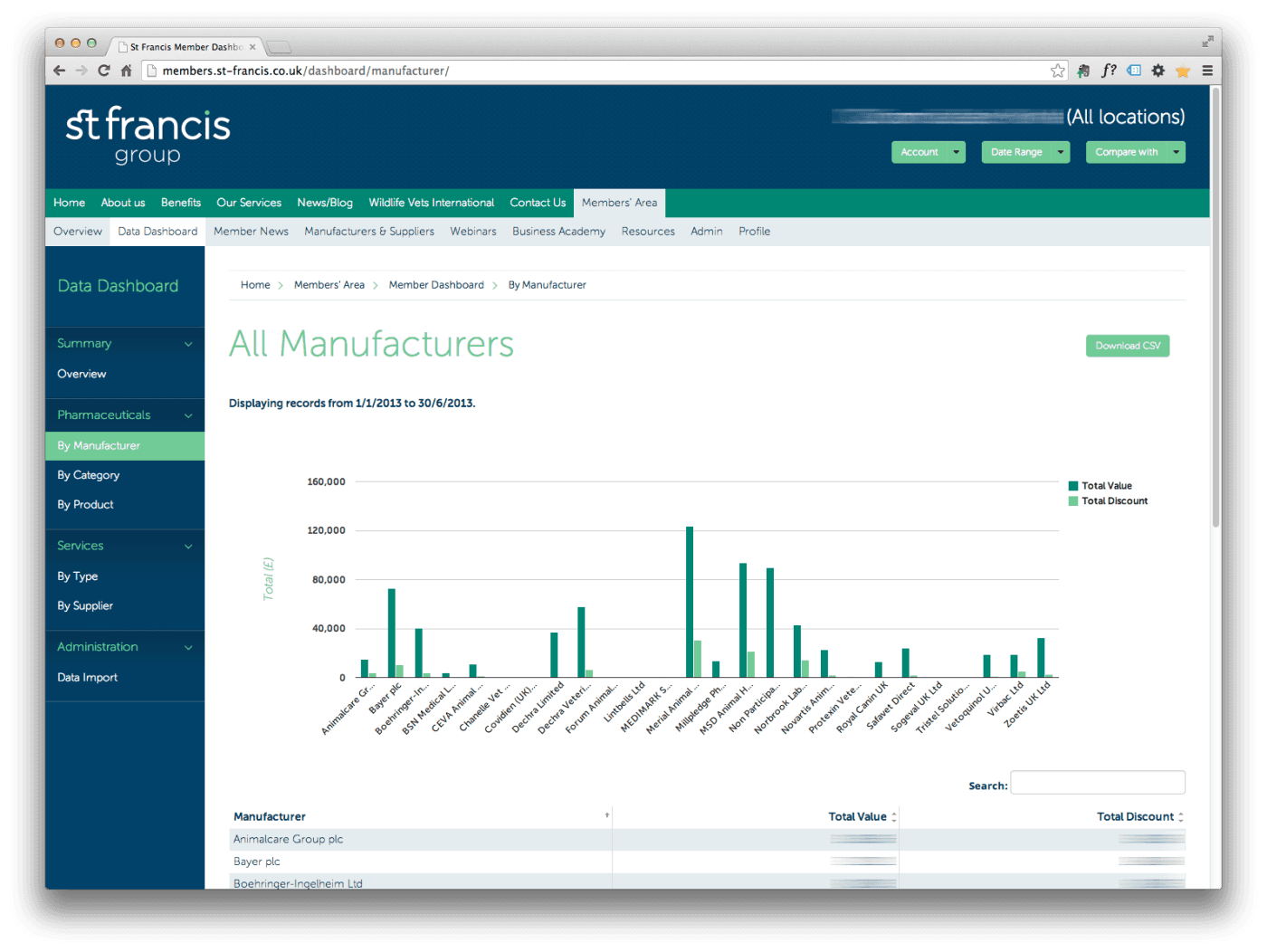Open the Benefits menu item
Viewport: 1267px width, 952px height.
tap(181, 203)
